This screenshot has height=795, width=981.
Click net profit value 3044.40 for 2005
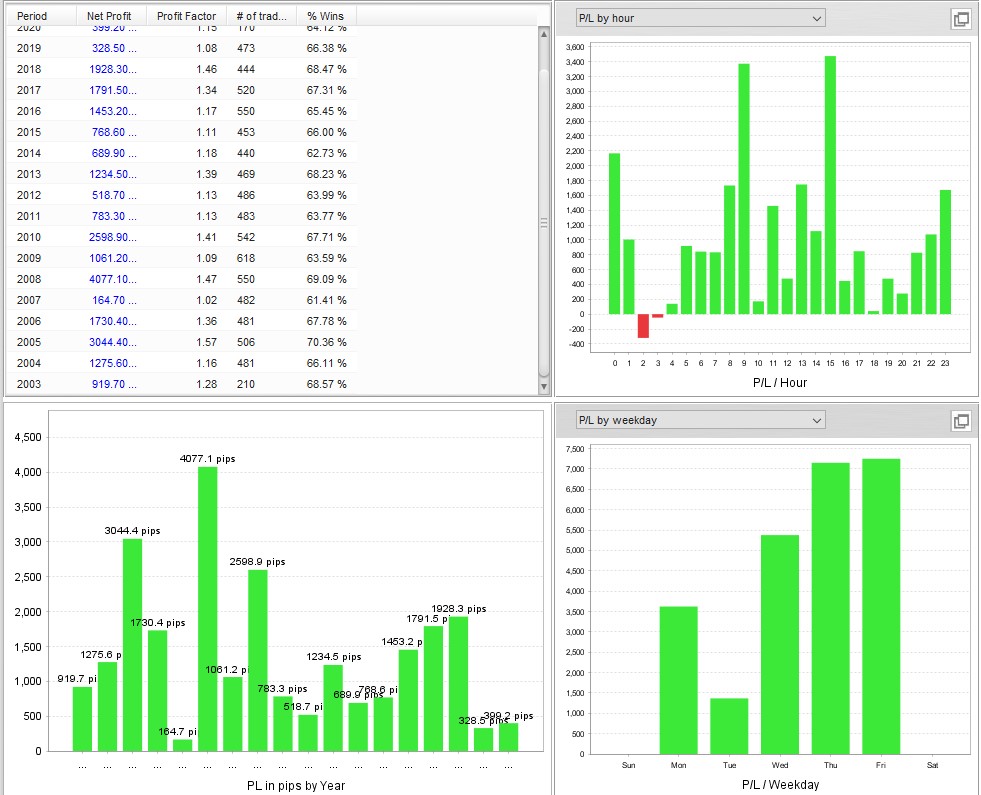(113, 343)
